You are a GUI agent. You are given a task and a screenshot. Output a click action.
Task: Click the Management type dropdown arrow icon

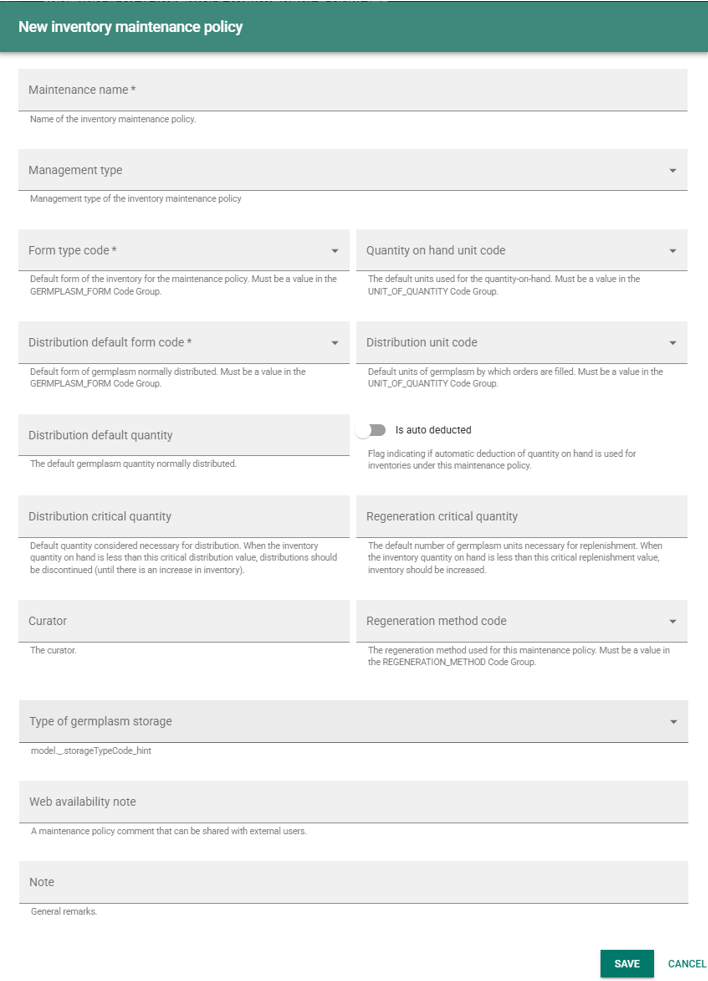pyautogui.click(x=673, y=171)
